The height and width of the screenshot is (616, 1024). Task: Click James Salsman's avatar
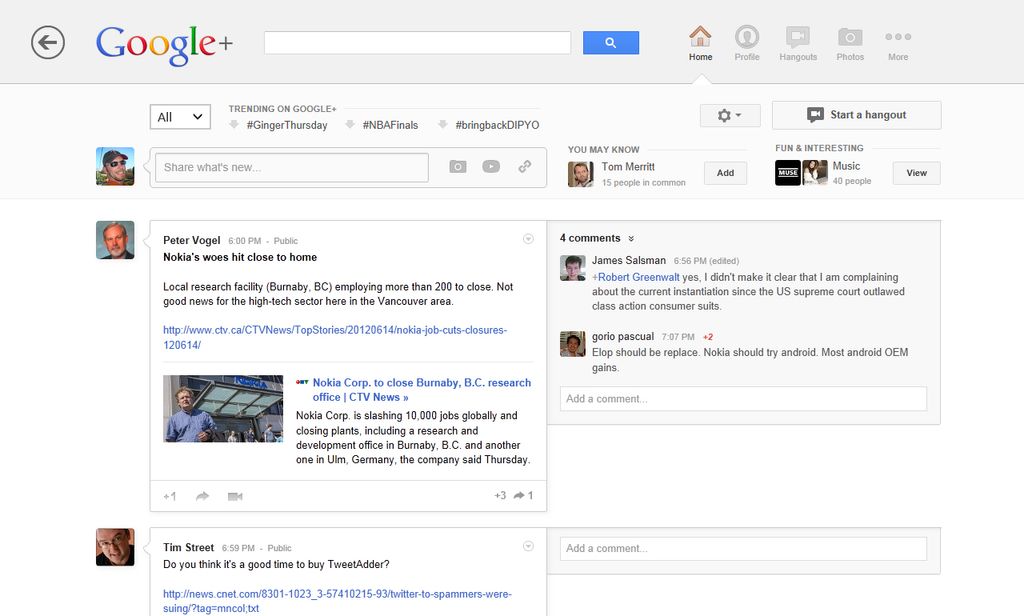(x=573, y=268)
